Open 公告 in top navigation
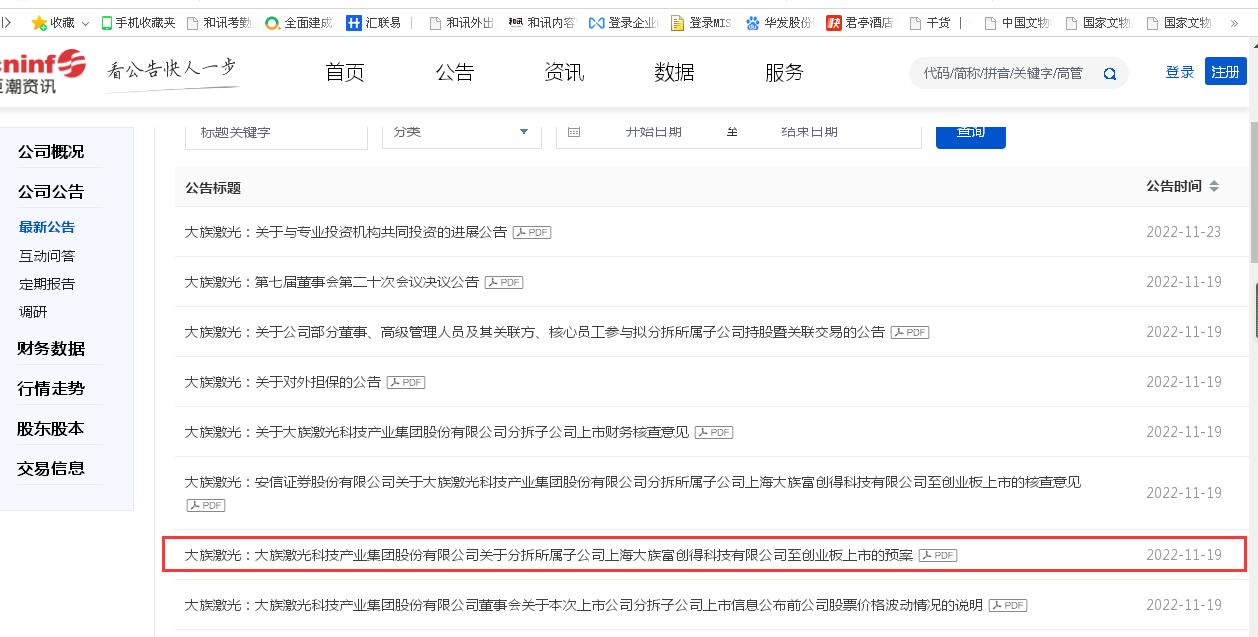 455,72
